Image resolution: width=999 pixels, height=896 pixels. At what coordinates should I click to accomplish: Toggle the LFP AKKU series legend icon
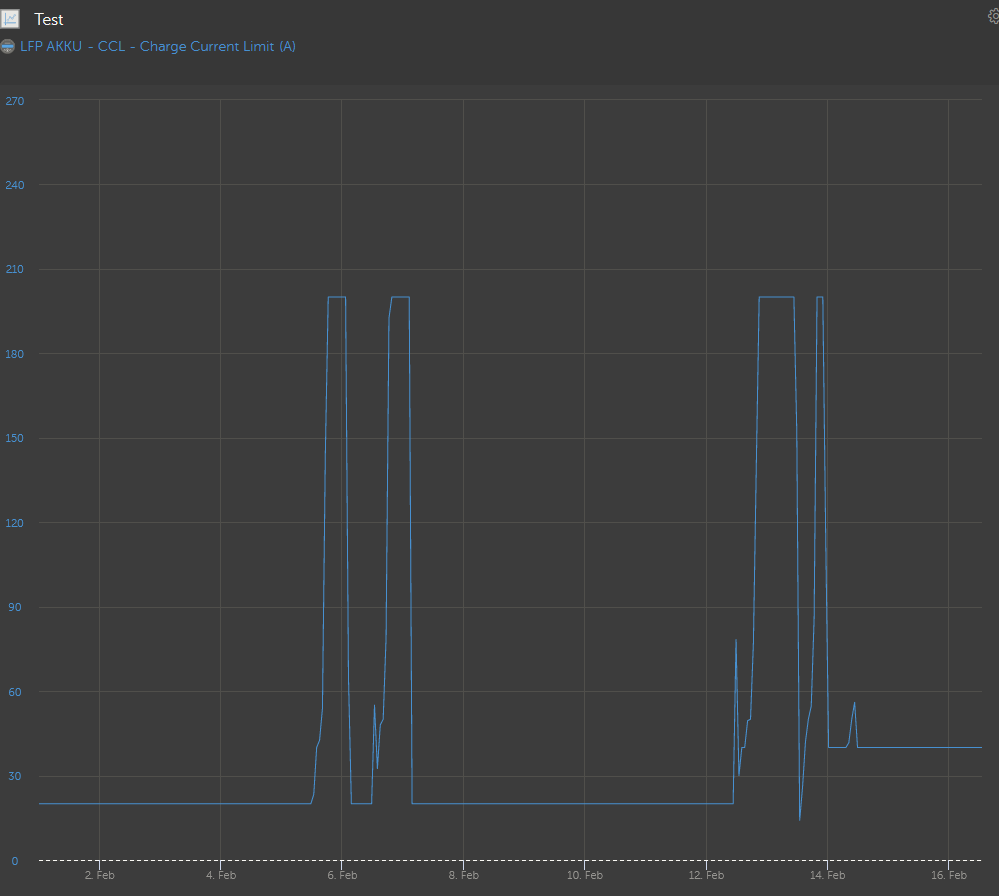[x=7, y=47]
